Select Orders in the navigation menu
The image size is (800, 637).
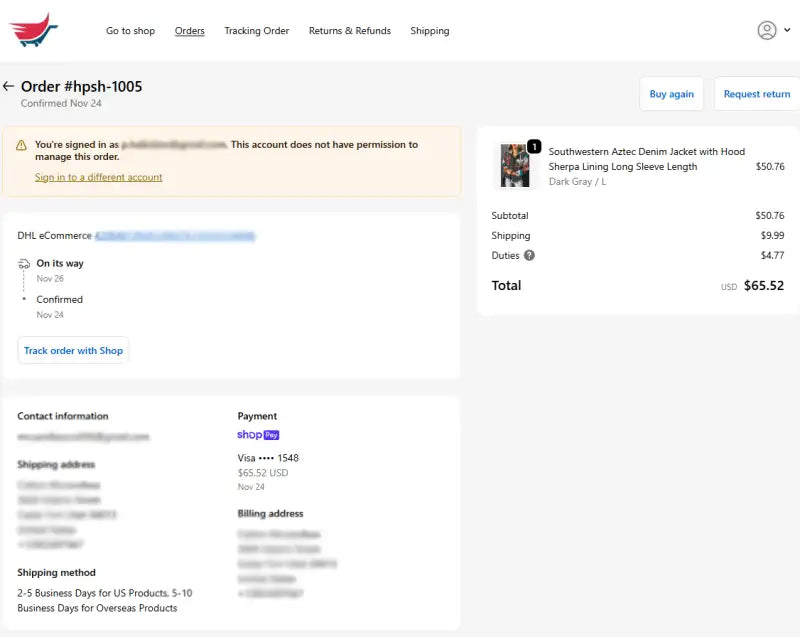(189, 31)
